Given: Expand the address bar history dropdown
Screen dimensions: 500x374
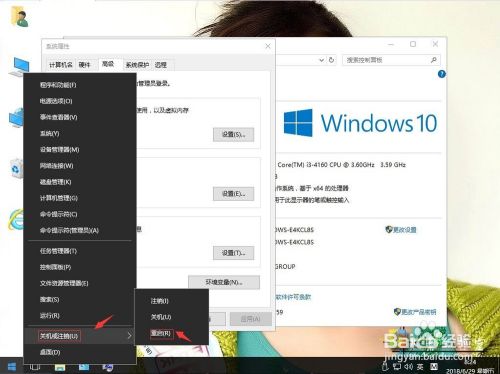Looking at the screenshot, I should point(321,60).
